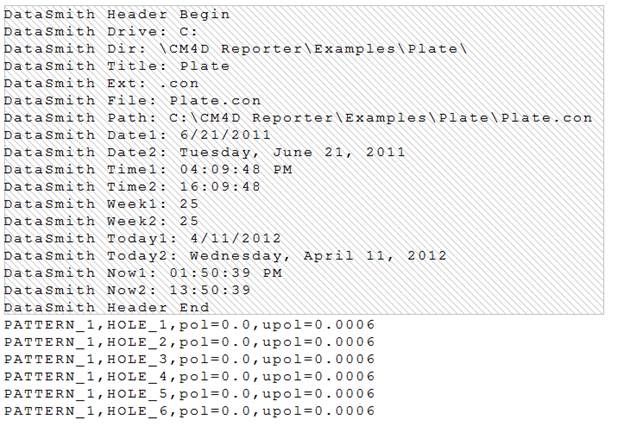Select the PATTERN_1,HOLE_1 data row
624x445 pixels.
pos(190,325)
